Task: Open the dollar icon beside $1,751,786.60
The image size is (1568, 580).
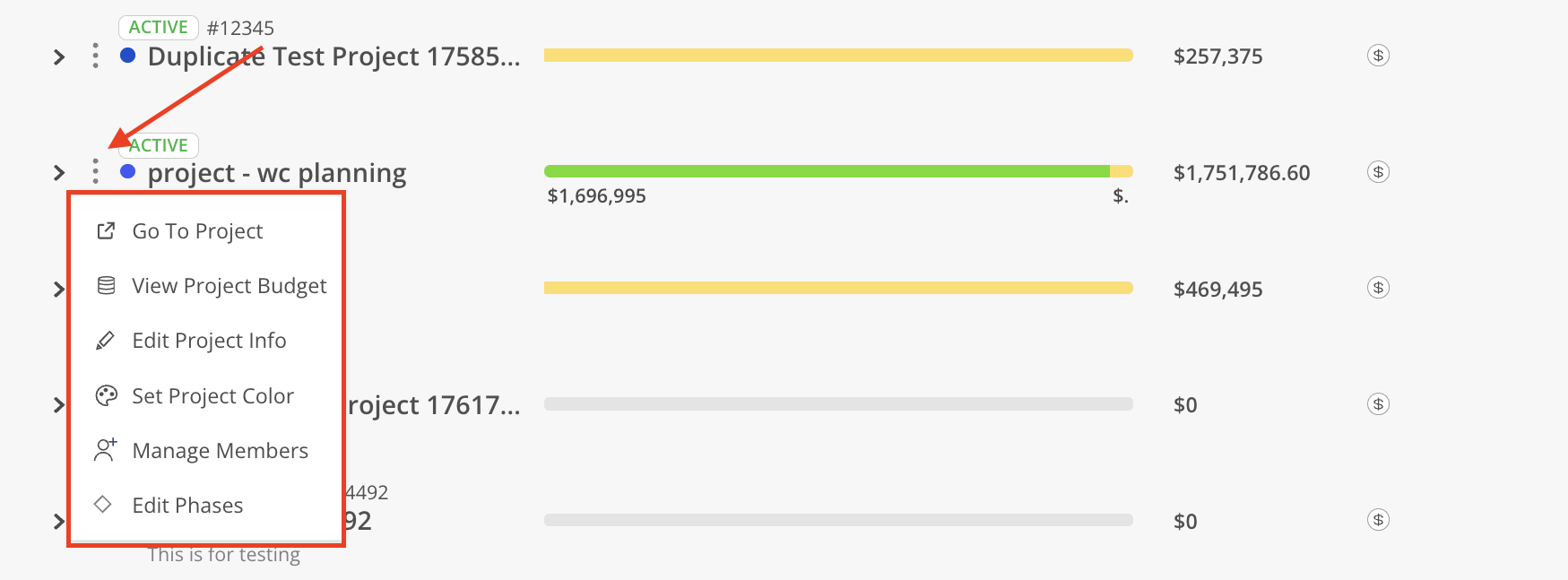Action: [1378, 172]
